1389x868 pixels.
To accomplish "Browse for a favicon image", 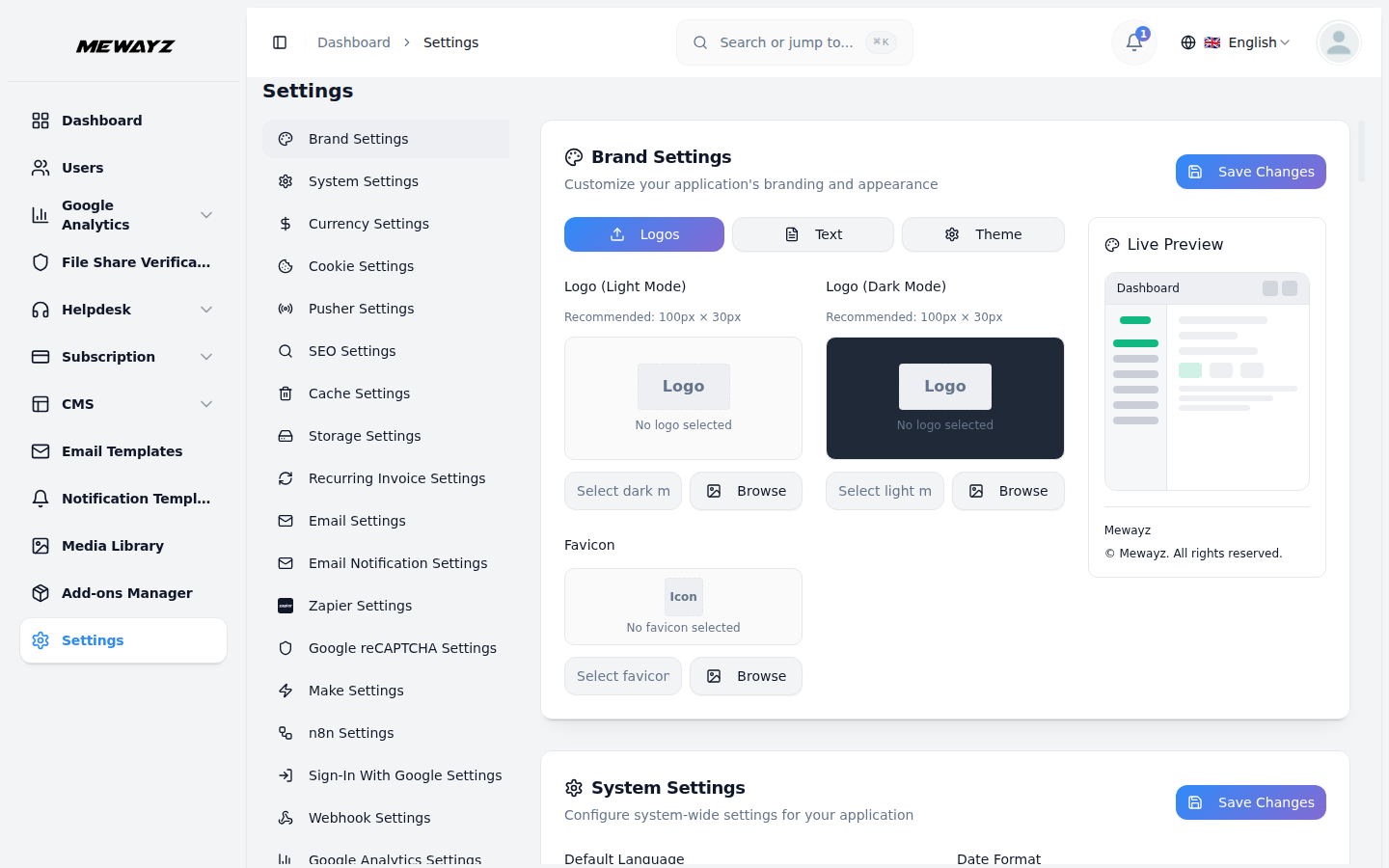I will click(746, 676).
